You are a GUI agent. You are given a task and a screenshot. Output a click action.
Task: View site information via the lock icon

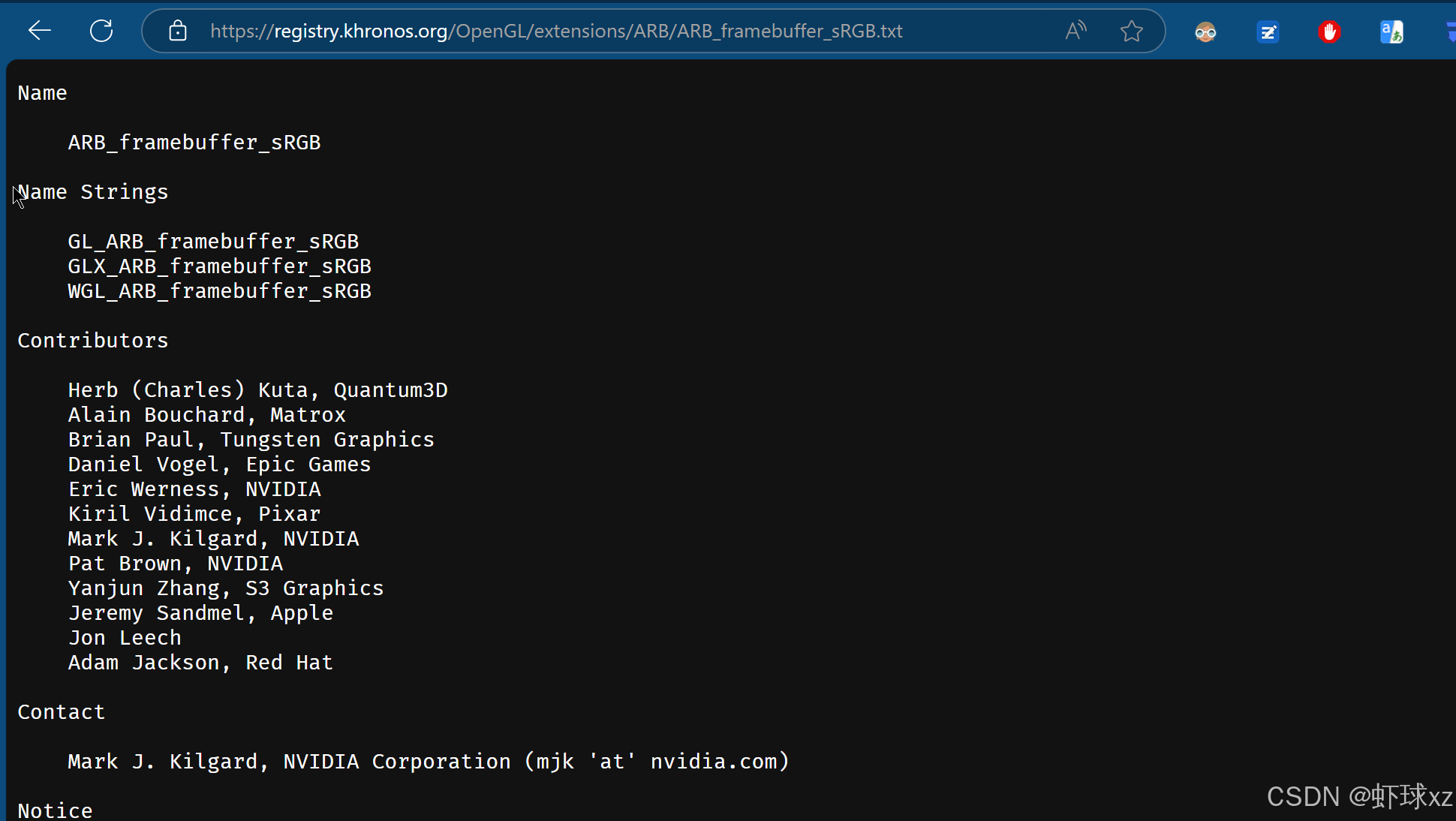point(178,31)
